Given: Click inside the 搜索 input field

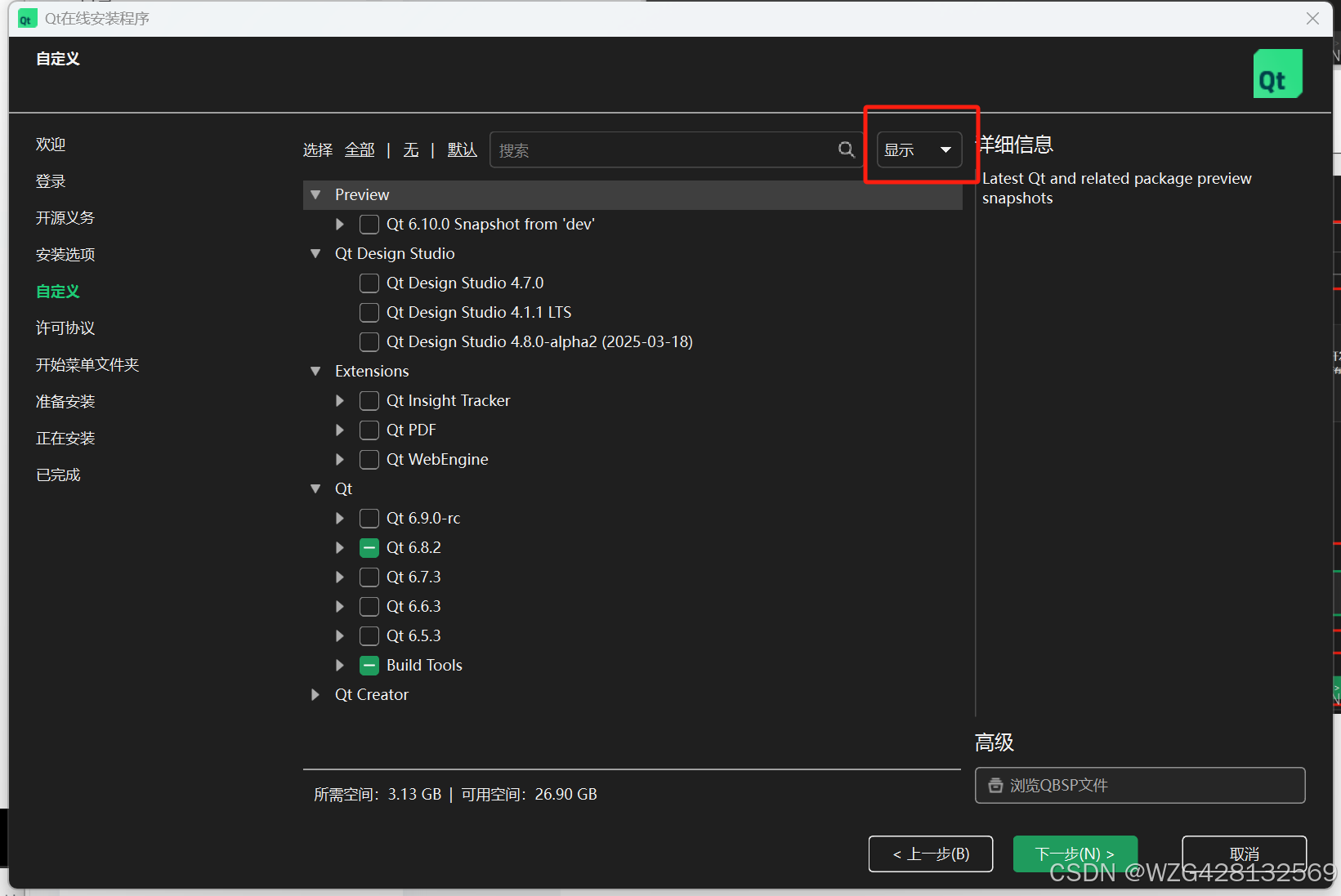Looking at the screenshot, I should 654,149.
